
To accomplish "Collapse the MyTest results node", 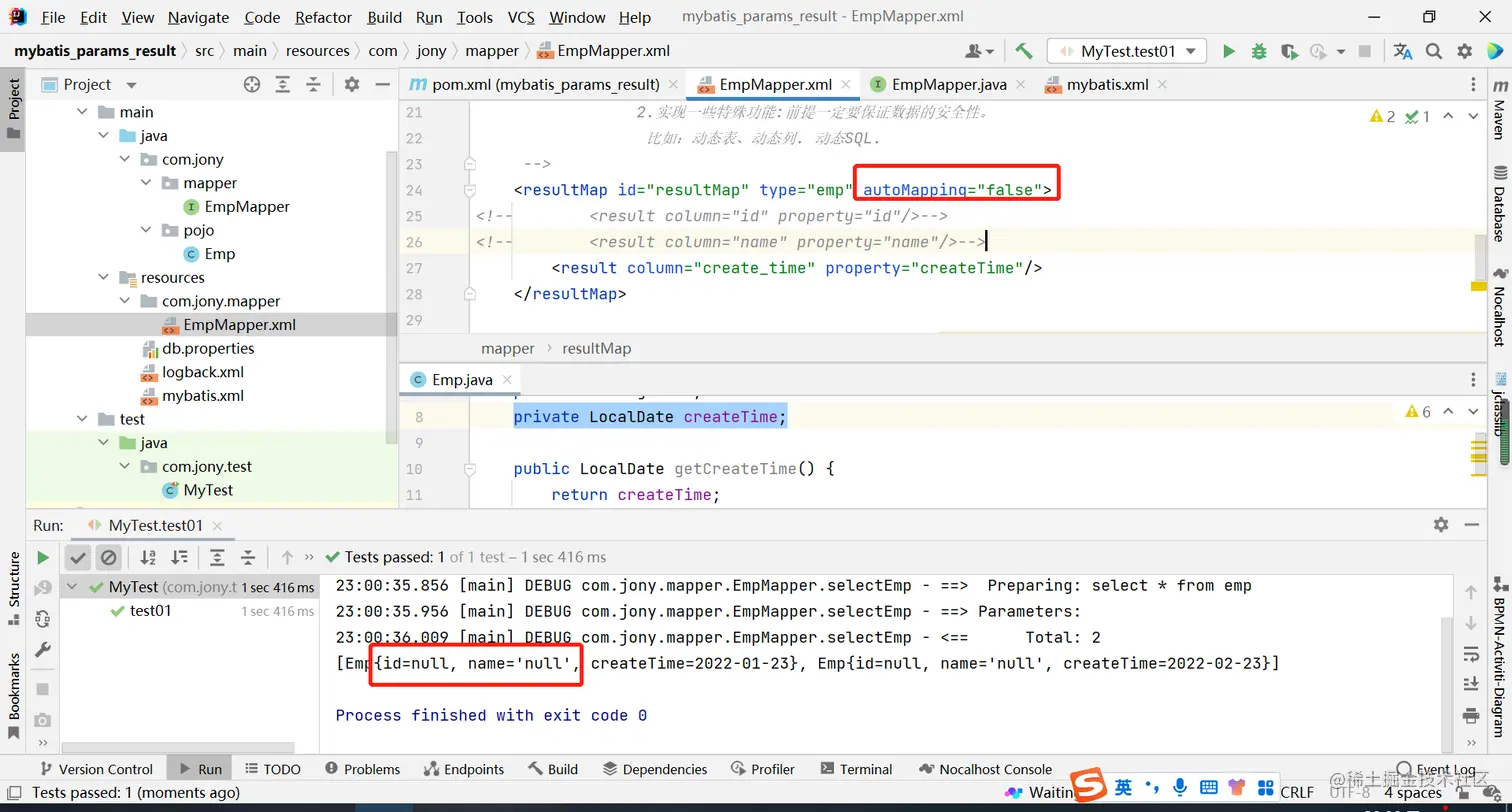I will (x=73, y=587).
